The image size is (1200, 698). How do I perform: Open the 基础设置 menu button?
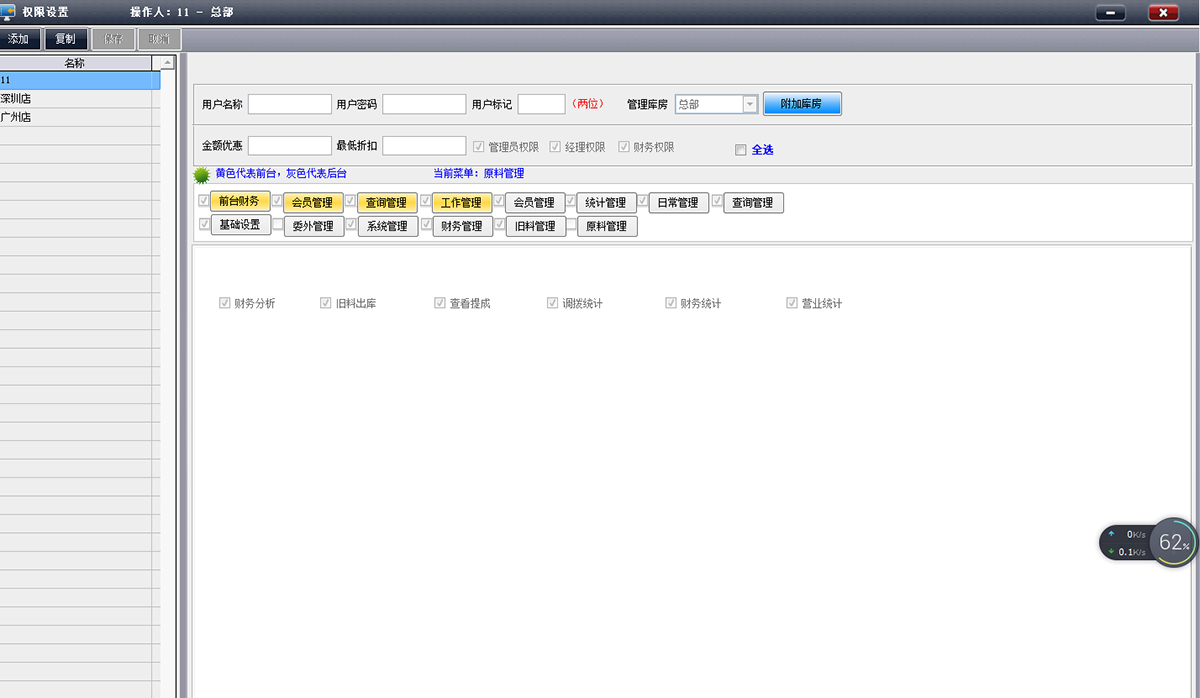click(x=241, y=225)
